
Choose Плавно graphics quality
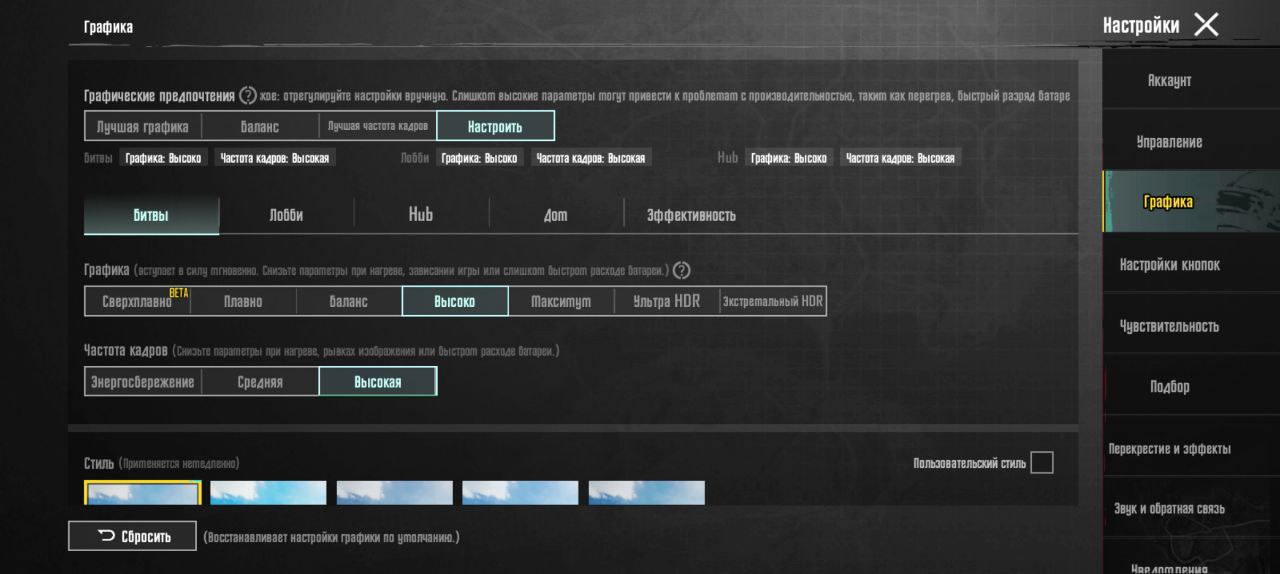point(243,301)
